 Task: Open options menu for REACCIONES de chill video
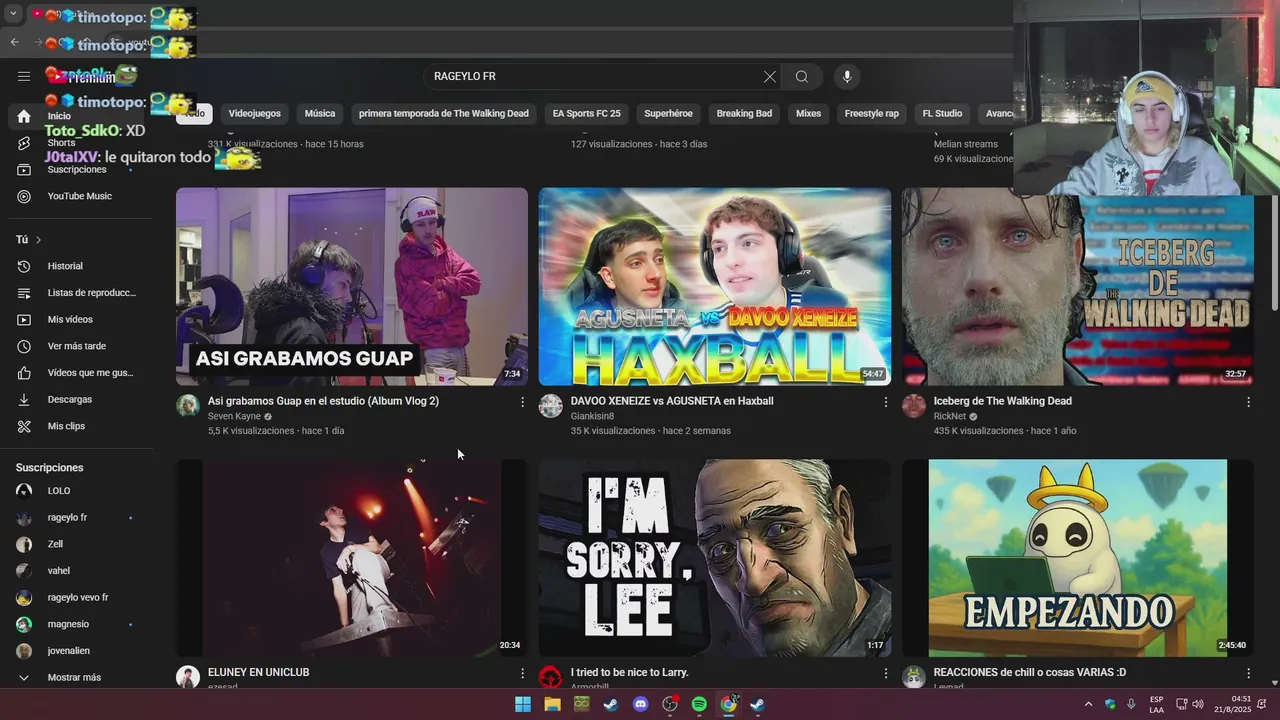point(1248,673)
